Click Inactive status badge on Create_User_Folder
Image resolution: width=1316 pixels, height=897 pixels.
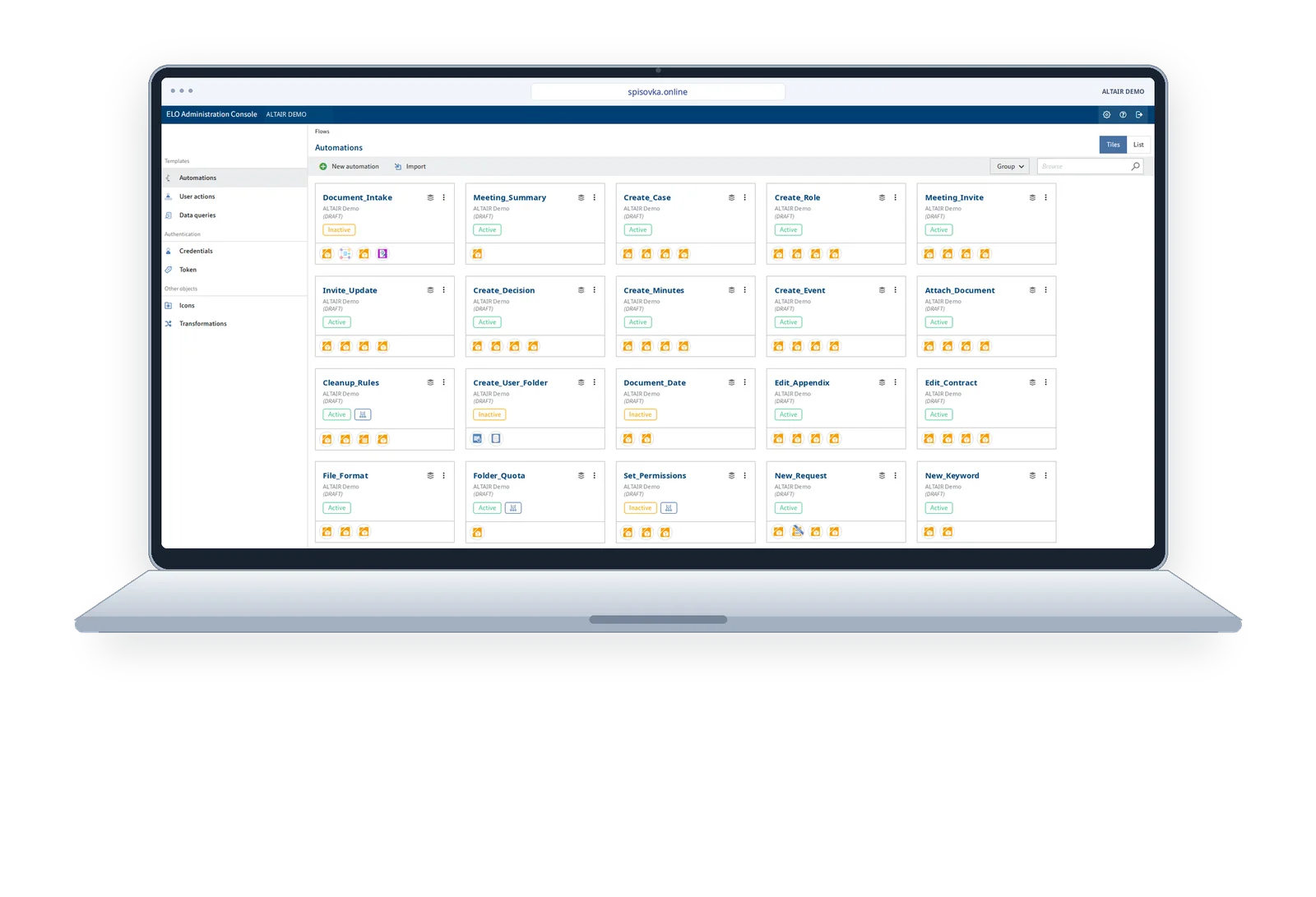click(x=489, y=414)
